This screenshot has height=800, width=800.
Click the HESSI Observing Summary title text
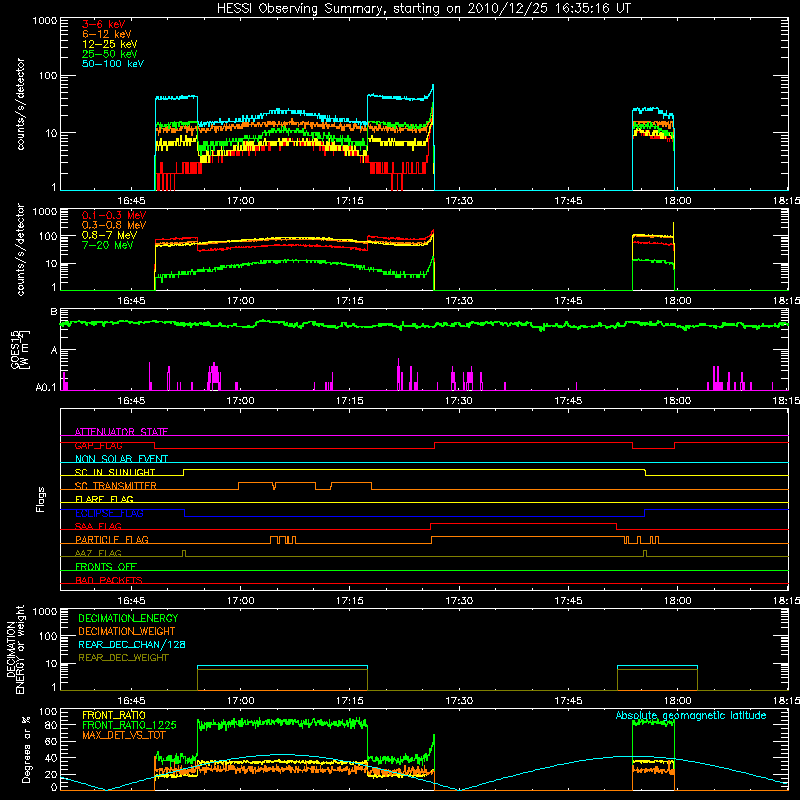pos(423,9)
